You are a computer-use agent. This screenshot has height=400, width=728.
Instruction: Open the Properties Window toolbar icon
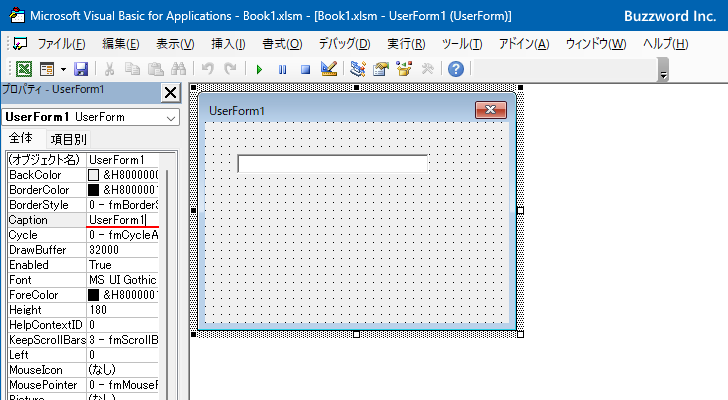[x=381, y=69]
